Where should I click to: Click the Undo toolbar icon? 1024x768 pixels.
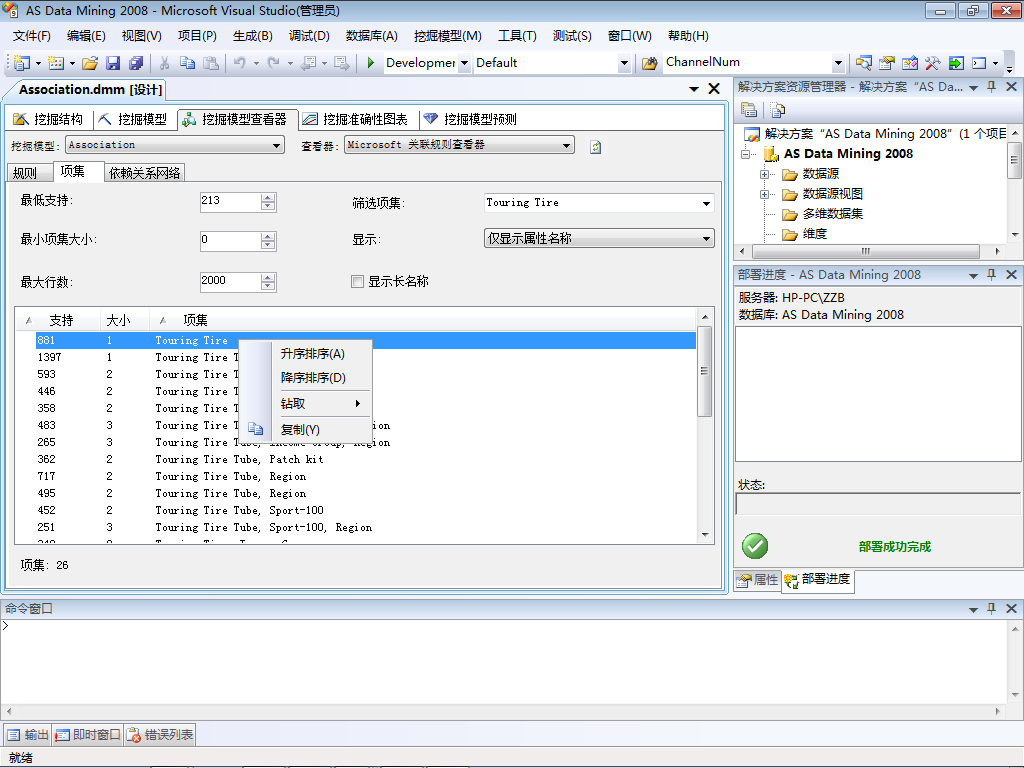tap(240, 63)
